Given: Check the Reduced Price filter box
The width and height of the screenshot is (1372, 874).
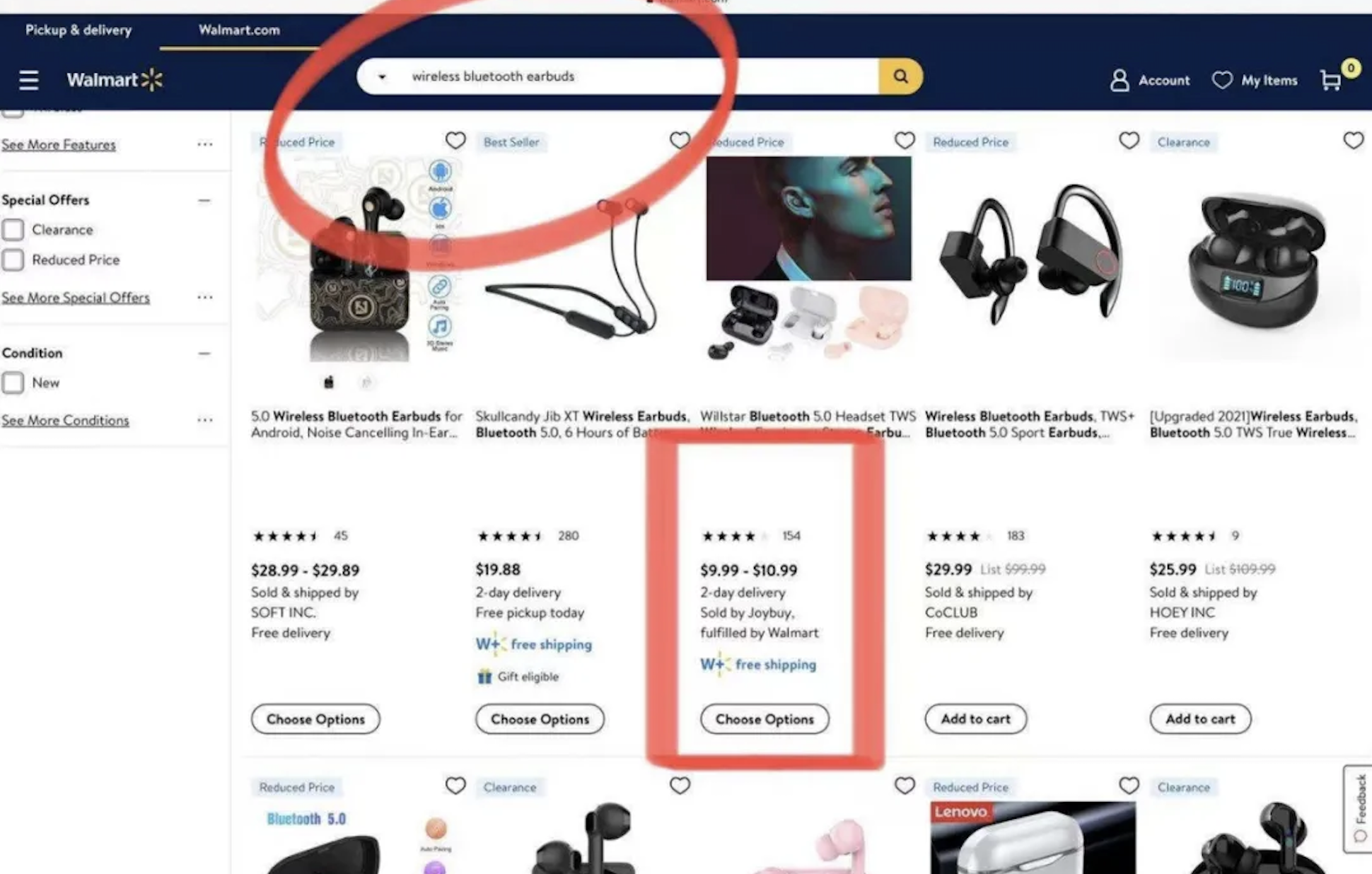Looking at the screenshot, I should (13, 260).
